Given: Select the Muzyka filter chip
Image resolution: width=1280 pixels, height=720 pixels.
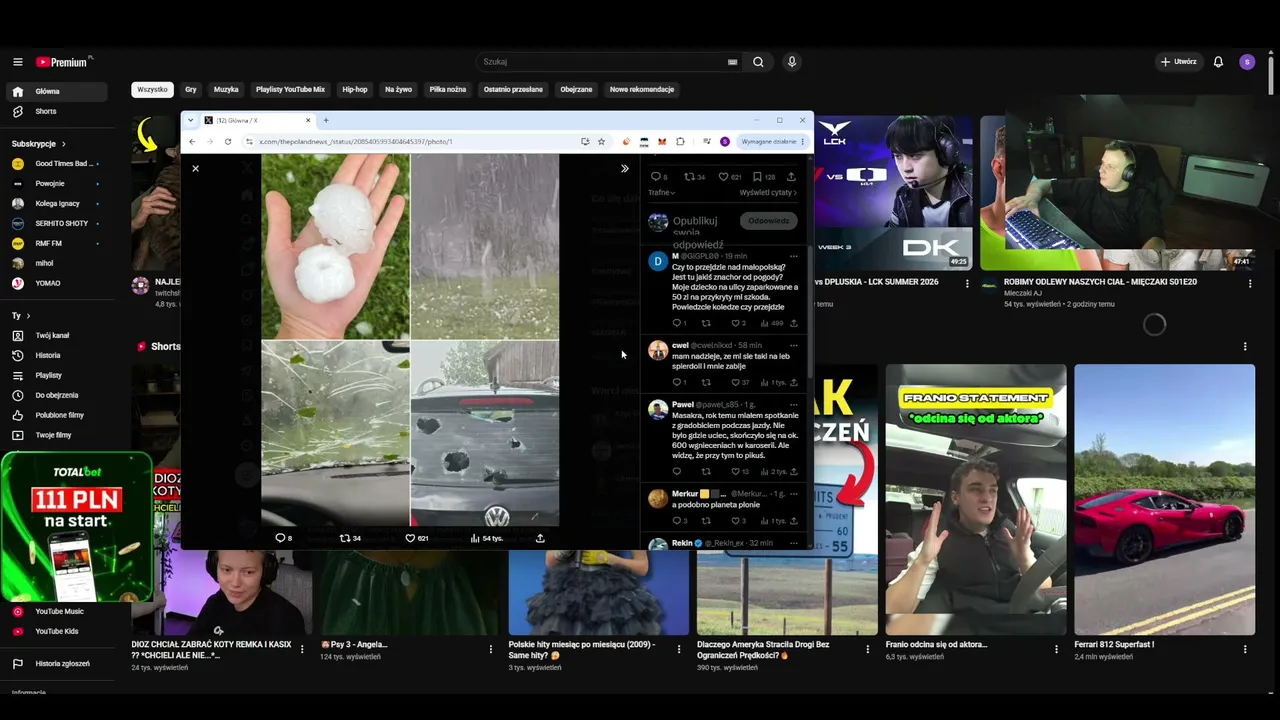Looking at the screenshot, I should pyautogui.click(x=226, y=90).
